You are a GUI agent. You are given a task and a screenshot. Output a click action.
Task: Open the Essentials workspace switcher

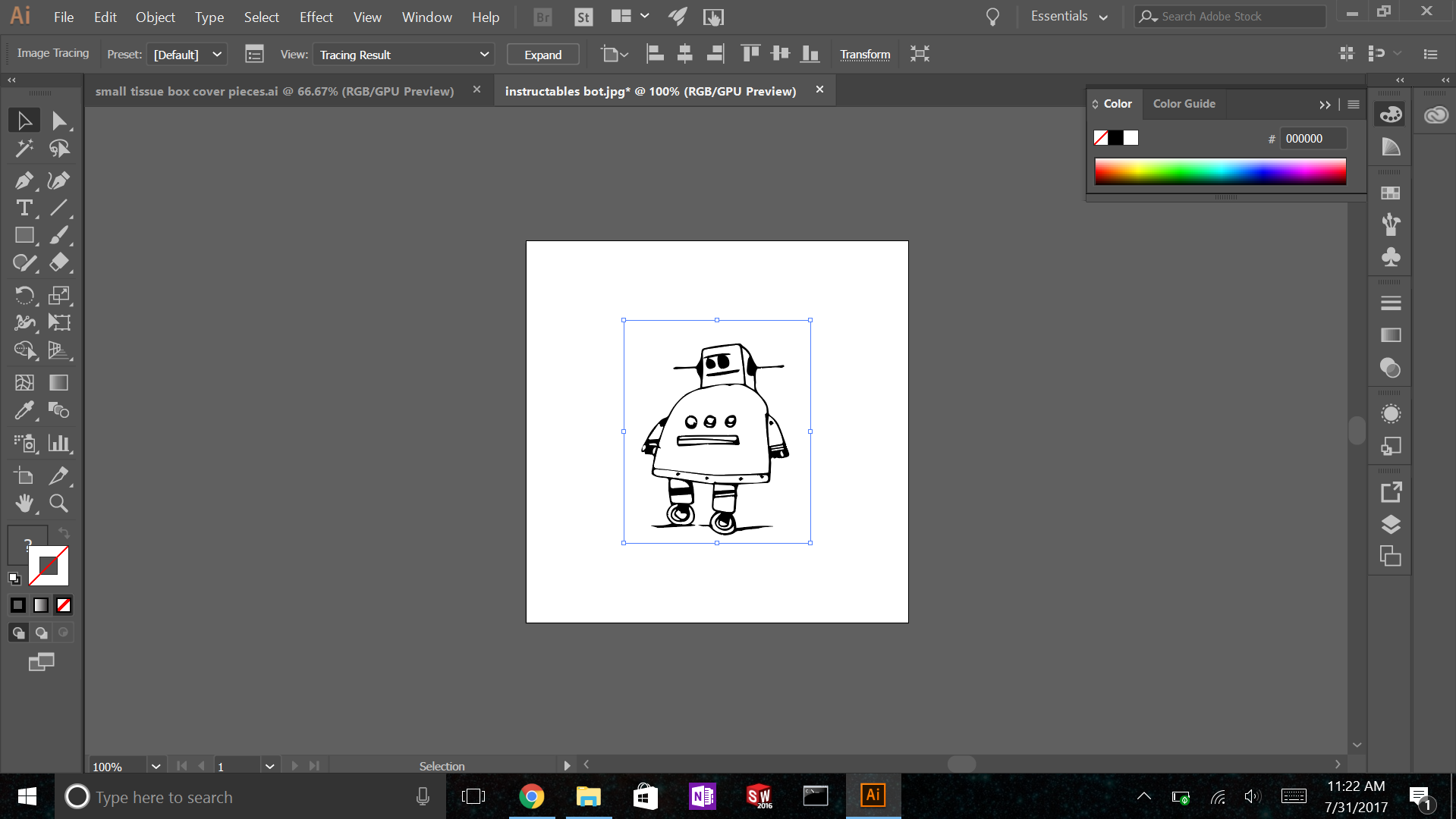[x=1069, y=16]
